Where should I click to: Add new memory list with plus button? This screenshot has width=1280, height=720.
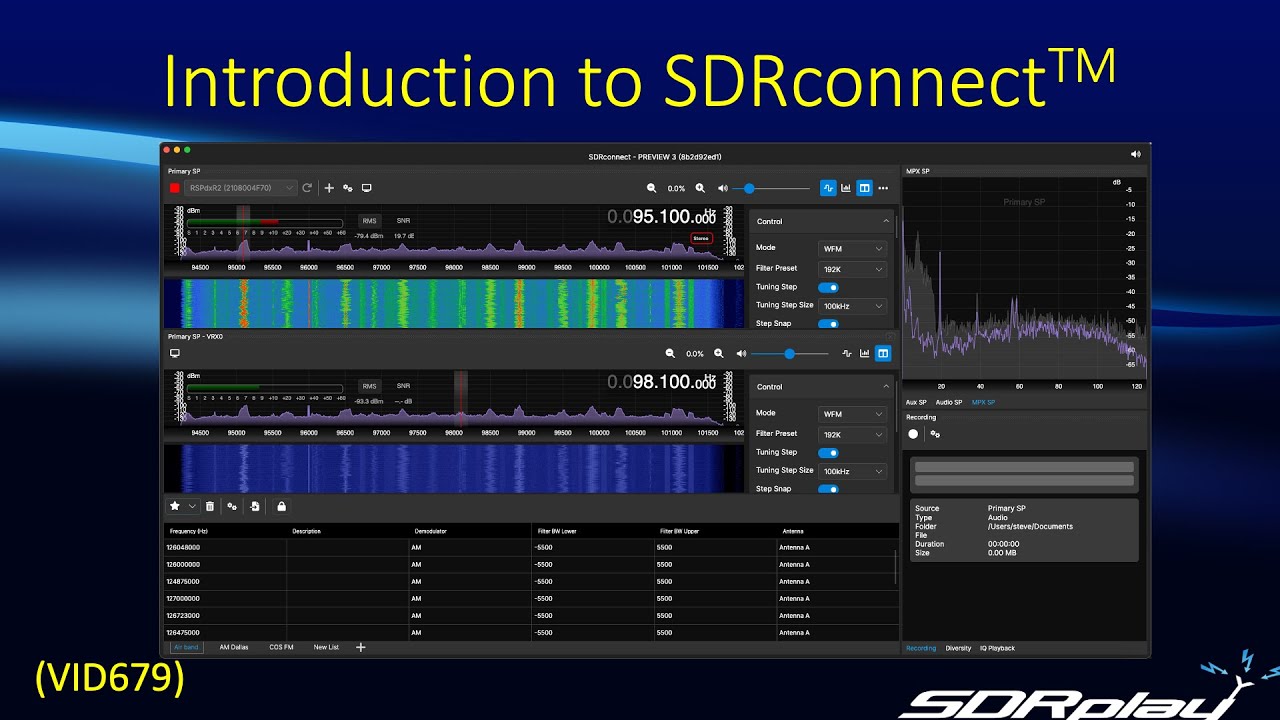[361, 647]
